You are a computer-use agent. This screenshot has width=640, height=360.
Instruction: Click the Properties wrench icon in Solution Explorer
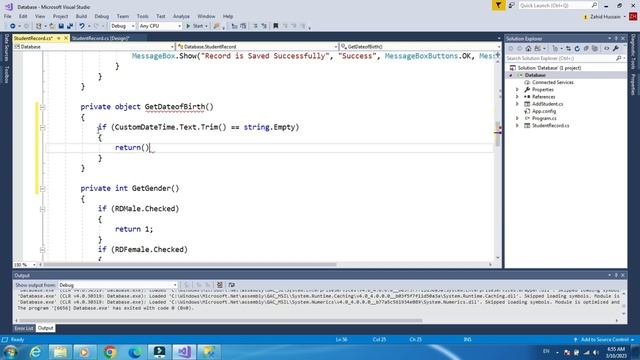[616, 49]
